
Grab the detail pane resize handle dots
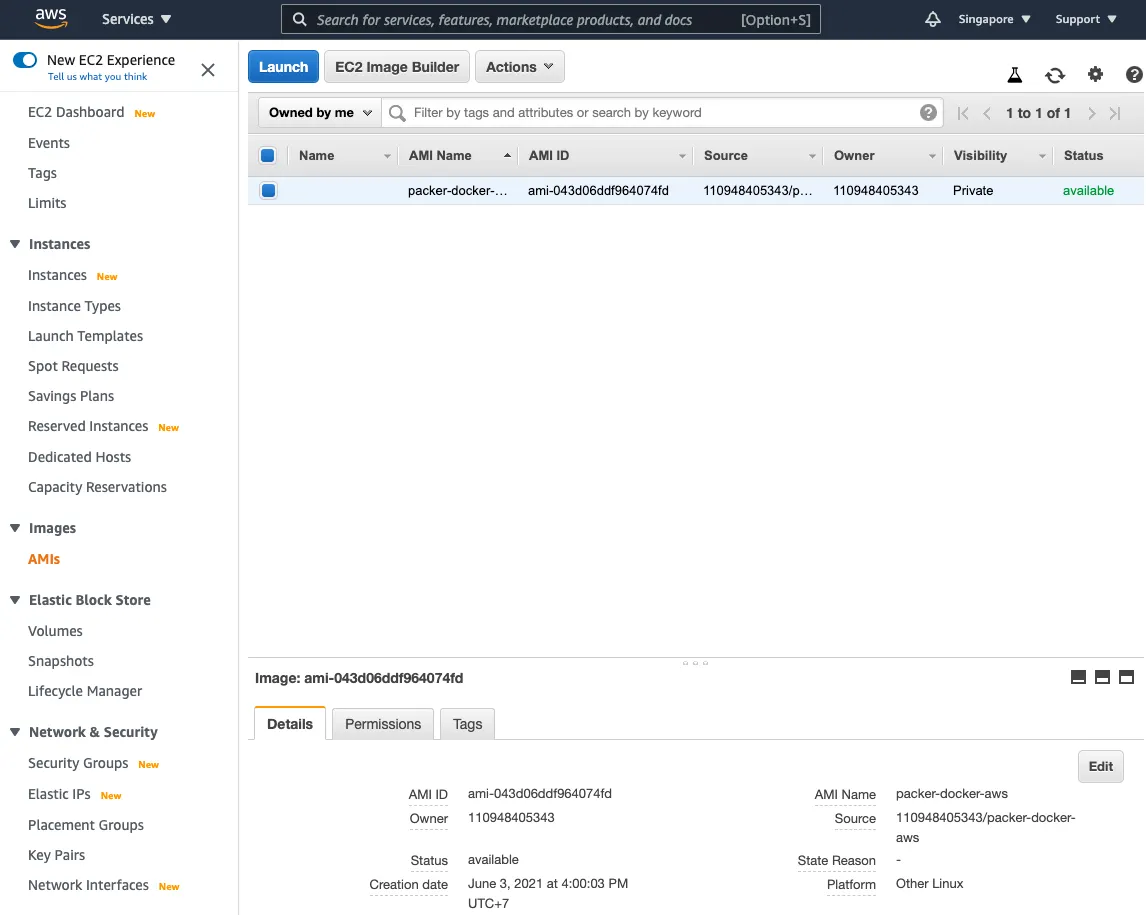pos(695,663)
